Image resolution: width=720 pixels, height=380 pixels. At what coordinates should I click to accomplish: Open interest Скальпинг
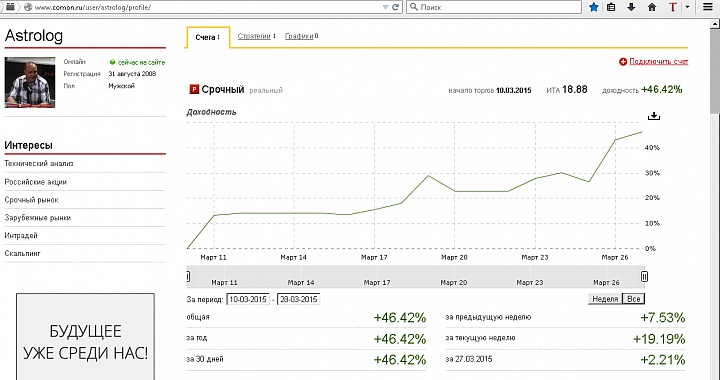point(22,253)
